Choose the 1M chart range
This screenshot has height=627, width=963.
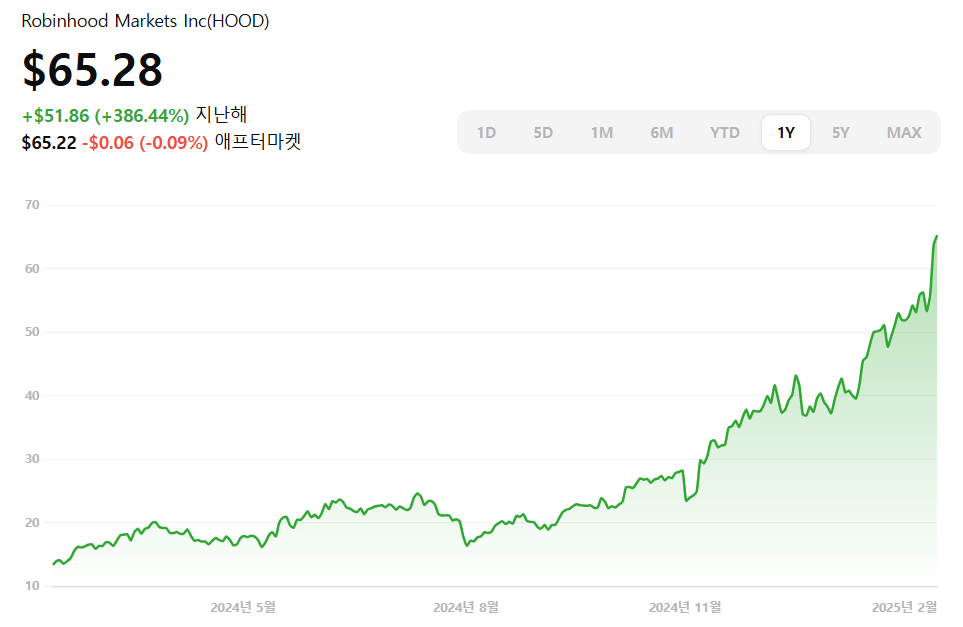point(602,133)
